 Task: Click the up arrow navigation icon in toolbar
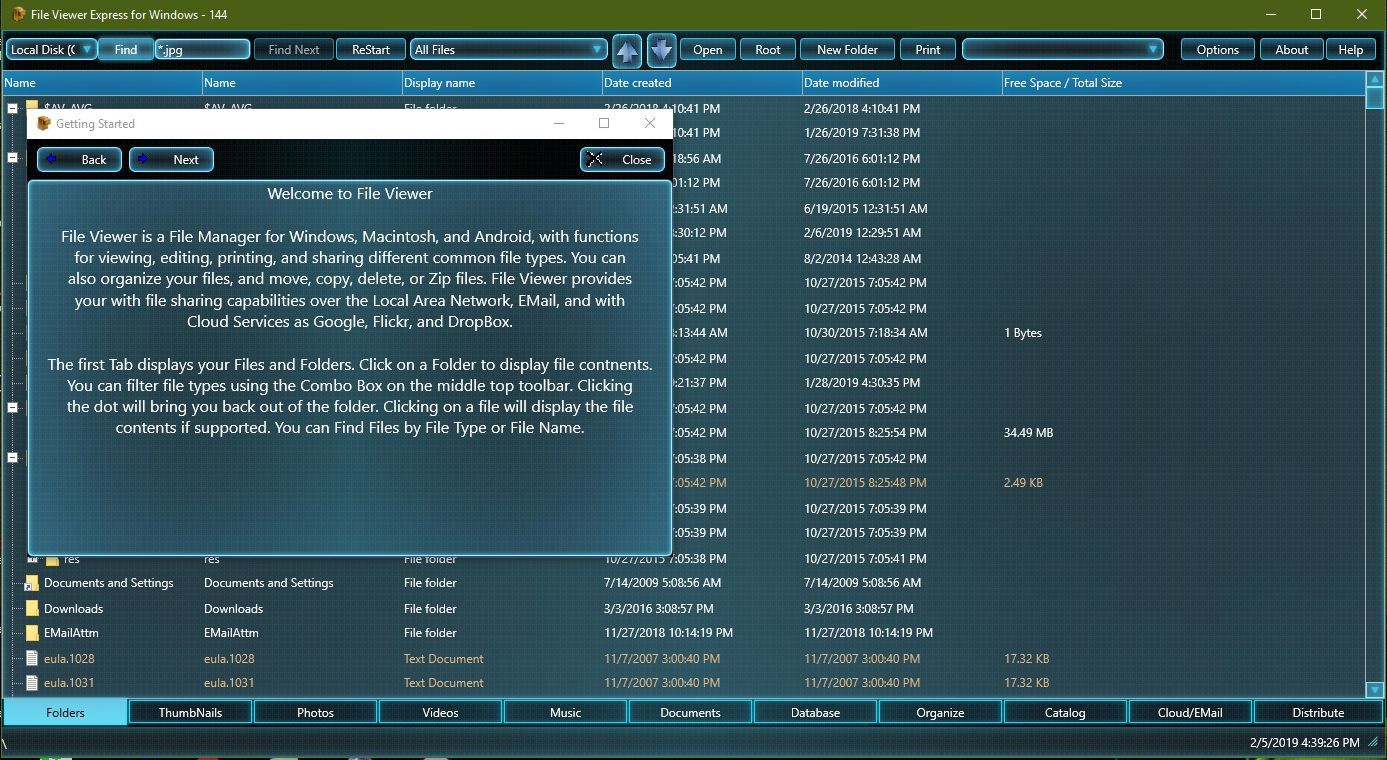[x=627, y=50]
